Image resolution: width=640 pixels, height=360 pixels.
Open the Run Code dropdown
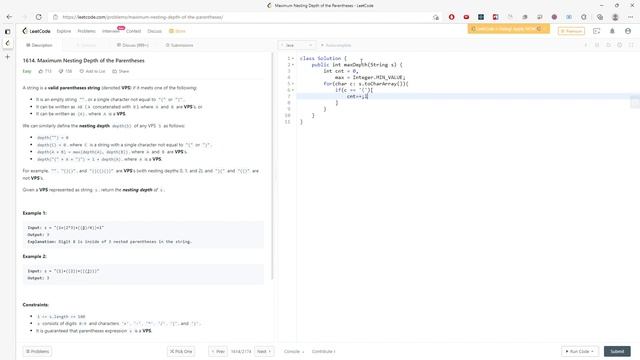pyautogui.click(x=580, y=351)
